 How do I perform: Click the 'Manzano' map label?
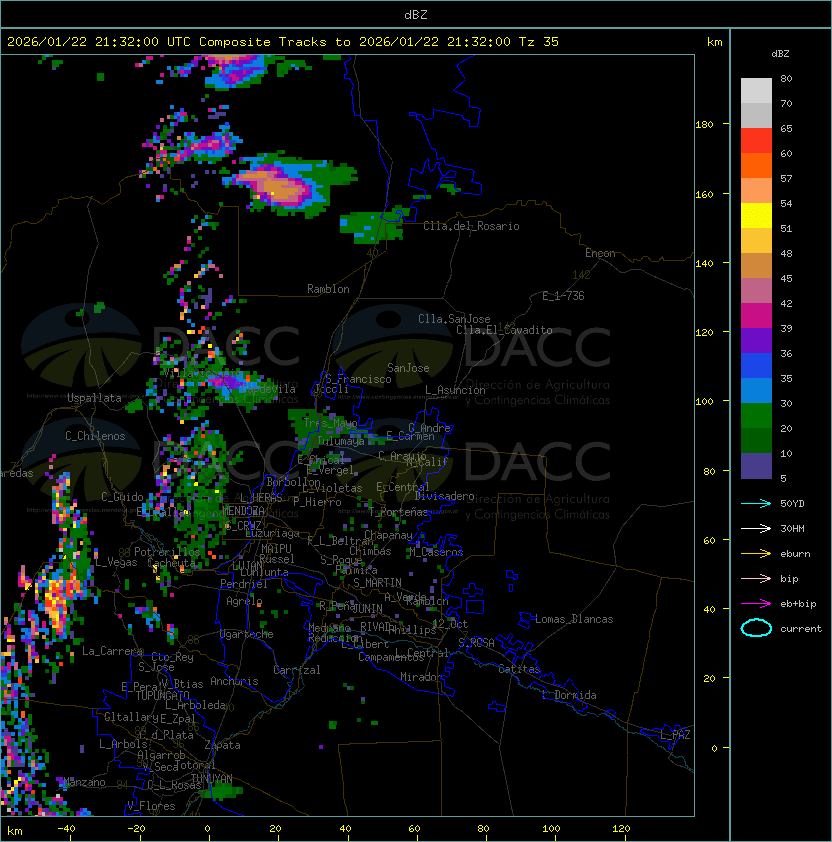click(x=84, y=782)
